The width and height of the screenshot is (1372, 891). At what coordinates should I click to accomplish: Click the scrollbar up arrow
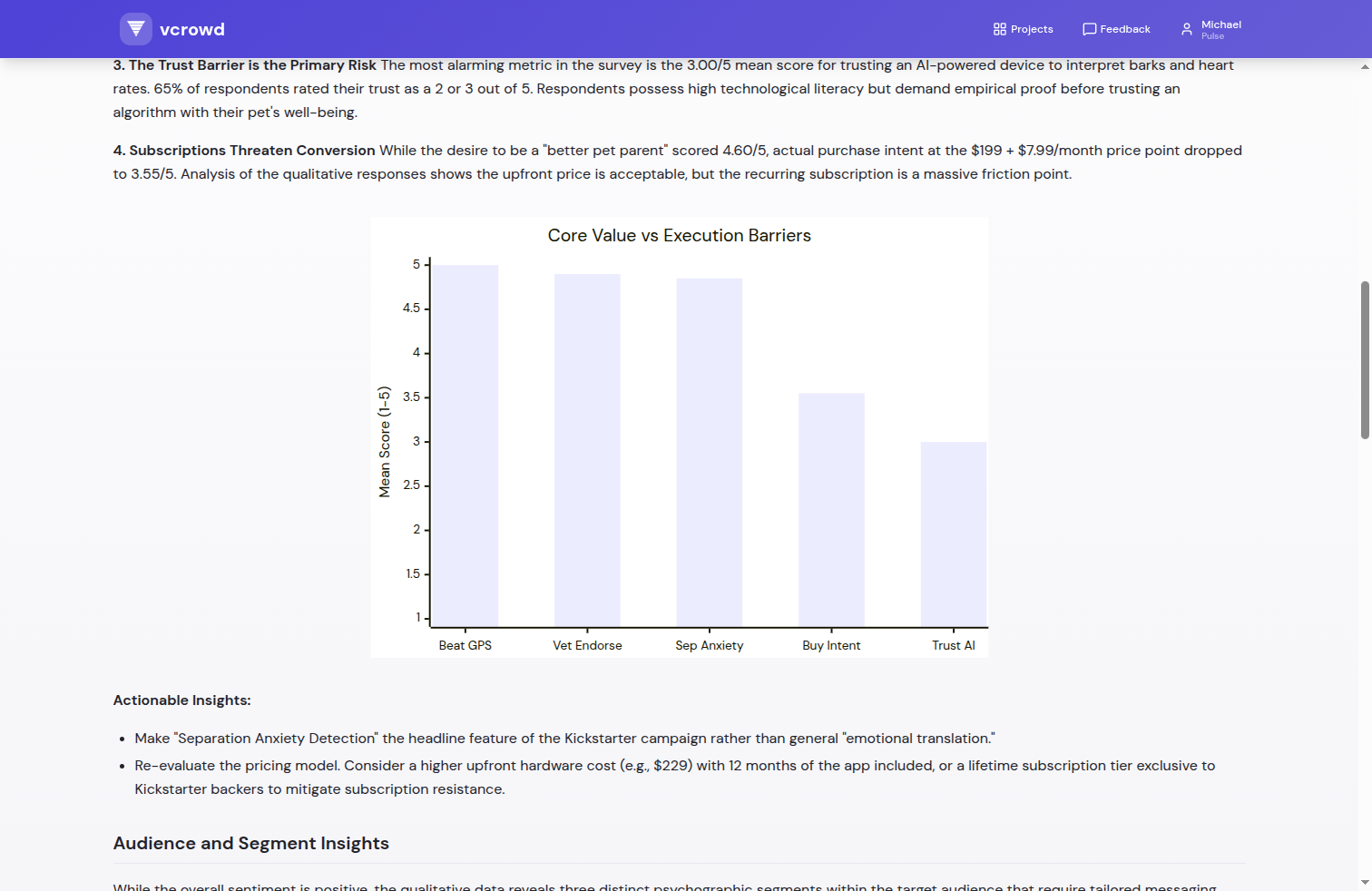tap(1365, 66)
